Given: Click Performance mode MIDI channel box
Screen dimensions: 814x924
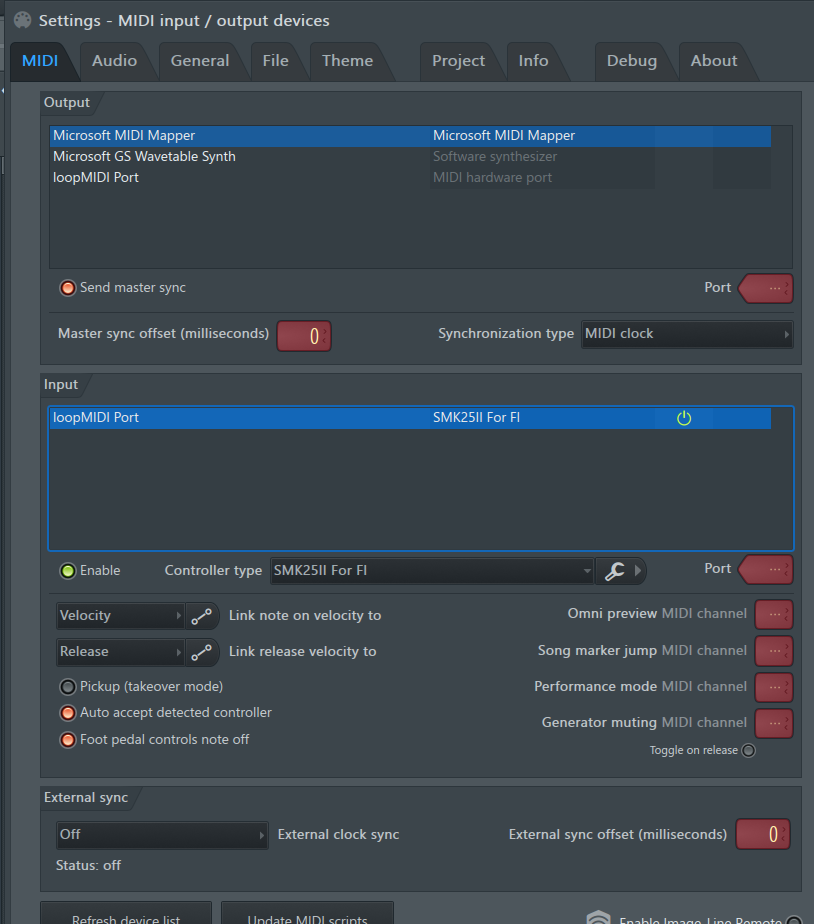Looking at the screenshot, I should click(774, 688).
